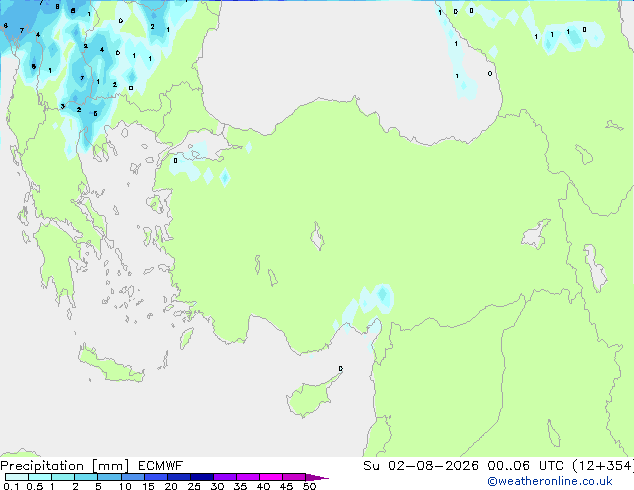Viewport: 634px width, 490px height.
Task: Pick the legend swatch between 5 and 10
Action: point(109,477)
